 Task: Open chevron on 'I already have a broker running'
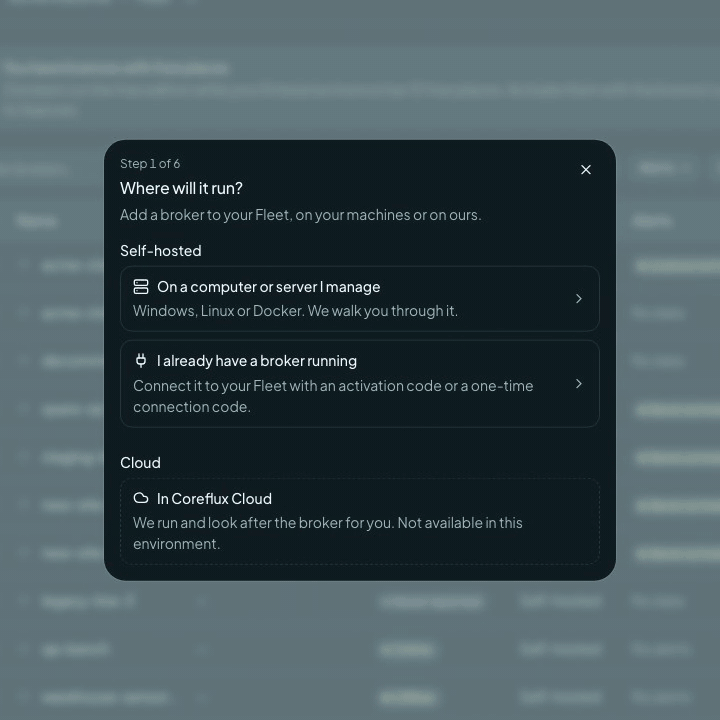point(579,383)
